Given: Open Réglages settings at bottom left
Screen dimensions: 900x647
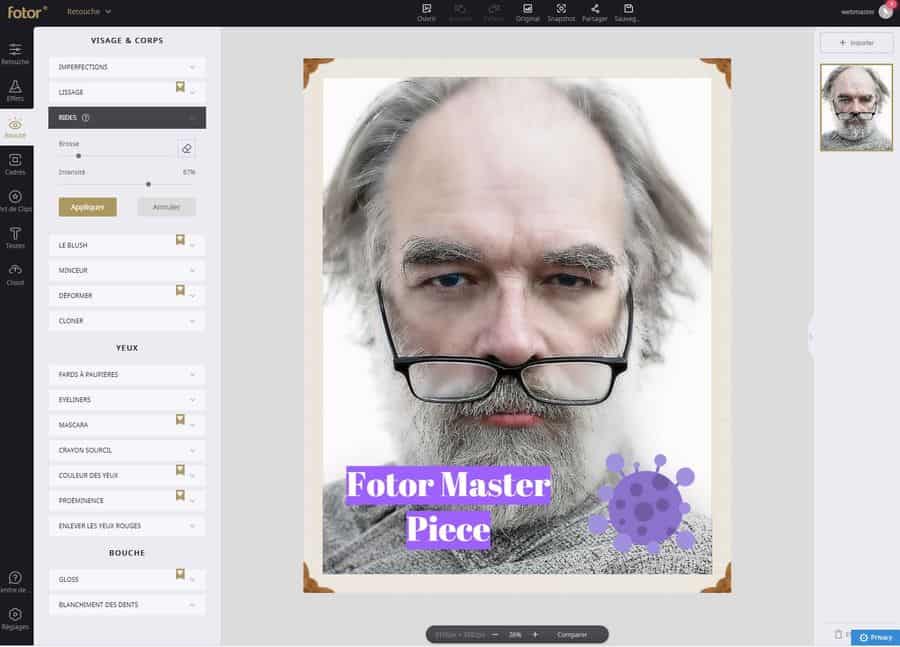Looking at the screenshot, I should pos(15,617).
